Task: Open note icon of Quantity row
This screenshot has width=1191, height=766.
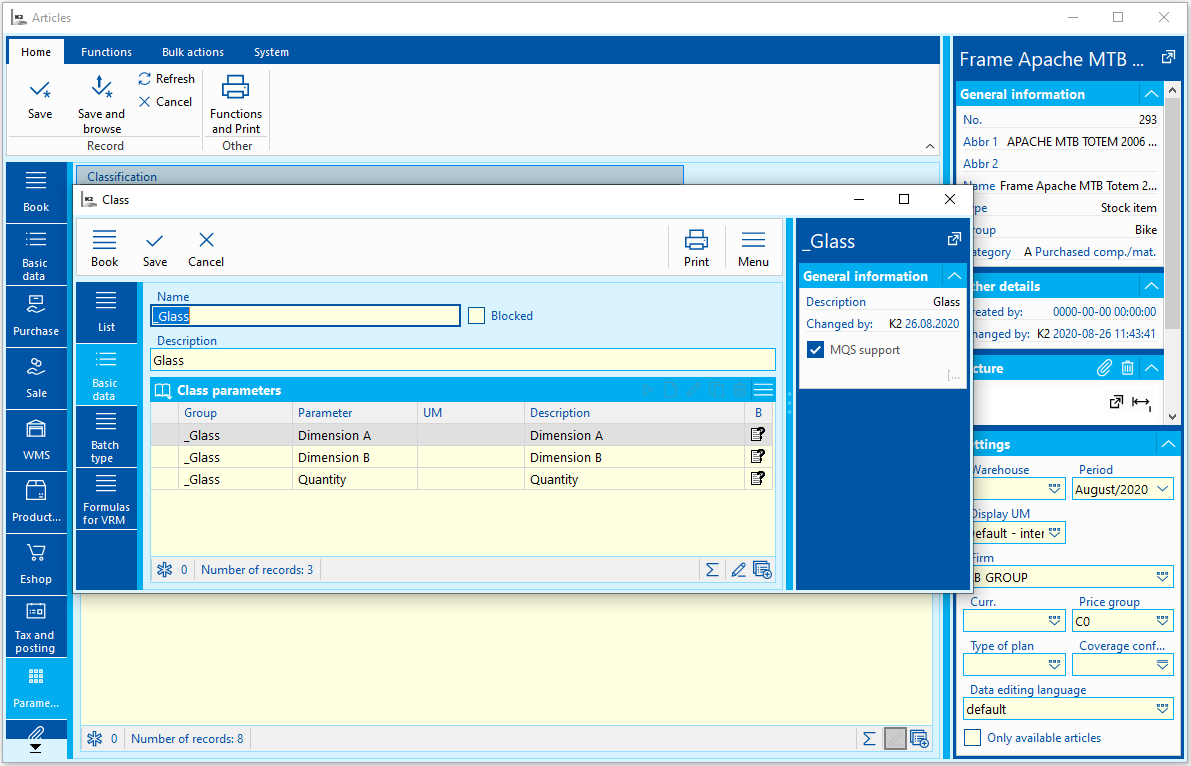Action: pyautogui.click(x=757, y=479)
